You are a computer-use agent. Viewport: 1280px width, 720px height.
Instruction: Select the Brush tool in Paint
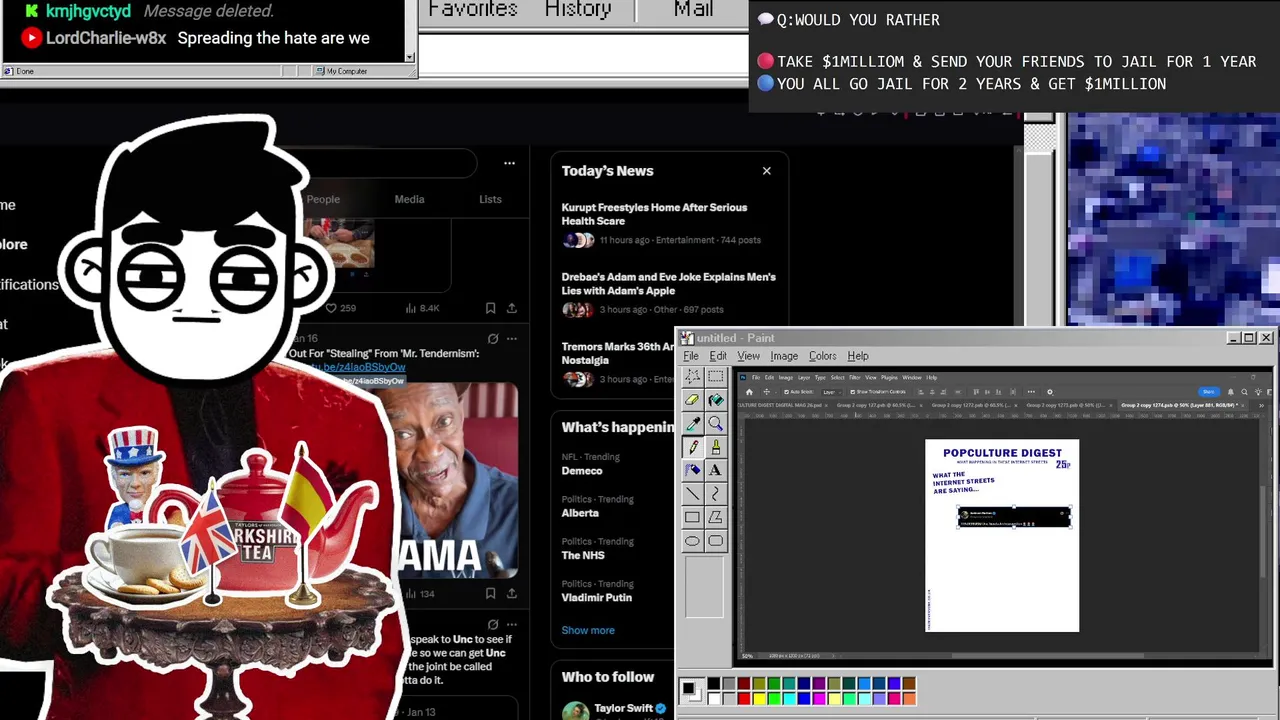(715, 447)
